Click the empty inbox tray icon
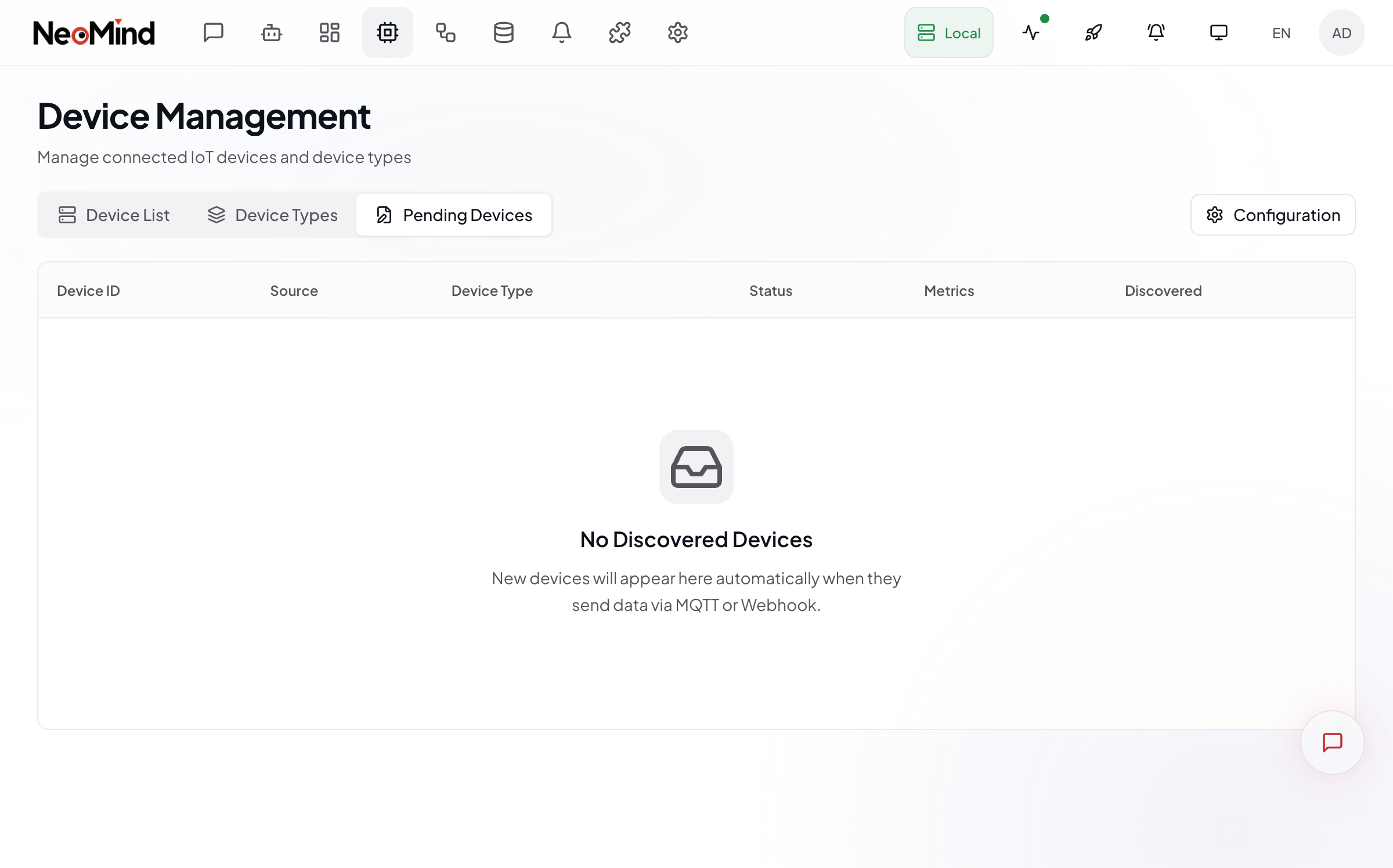The image size is (1393, 868). pyautogui.click(x=696, y=467)
